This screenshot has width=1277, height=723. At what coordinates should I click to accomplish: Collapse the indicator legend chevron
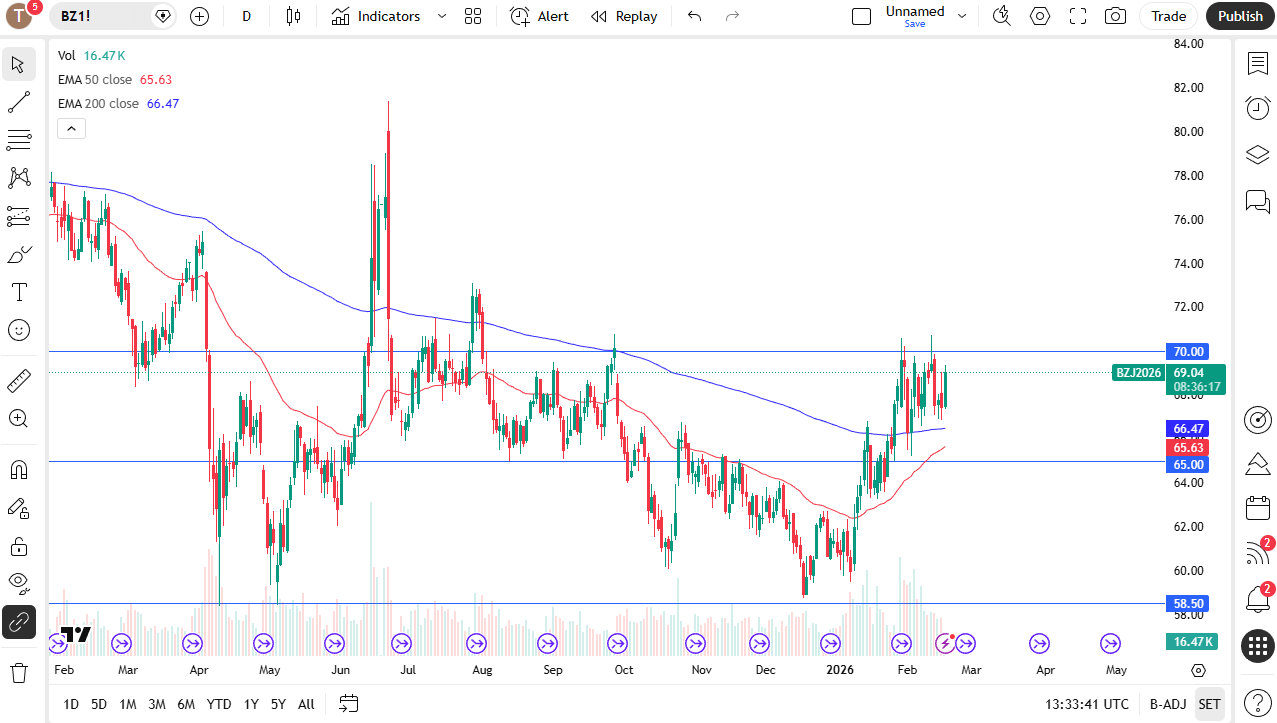point(71,128)
